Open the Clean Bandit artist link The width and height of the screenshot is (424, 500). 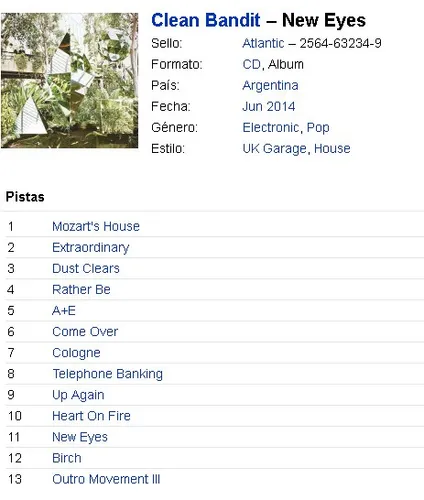tap(206, 20)
